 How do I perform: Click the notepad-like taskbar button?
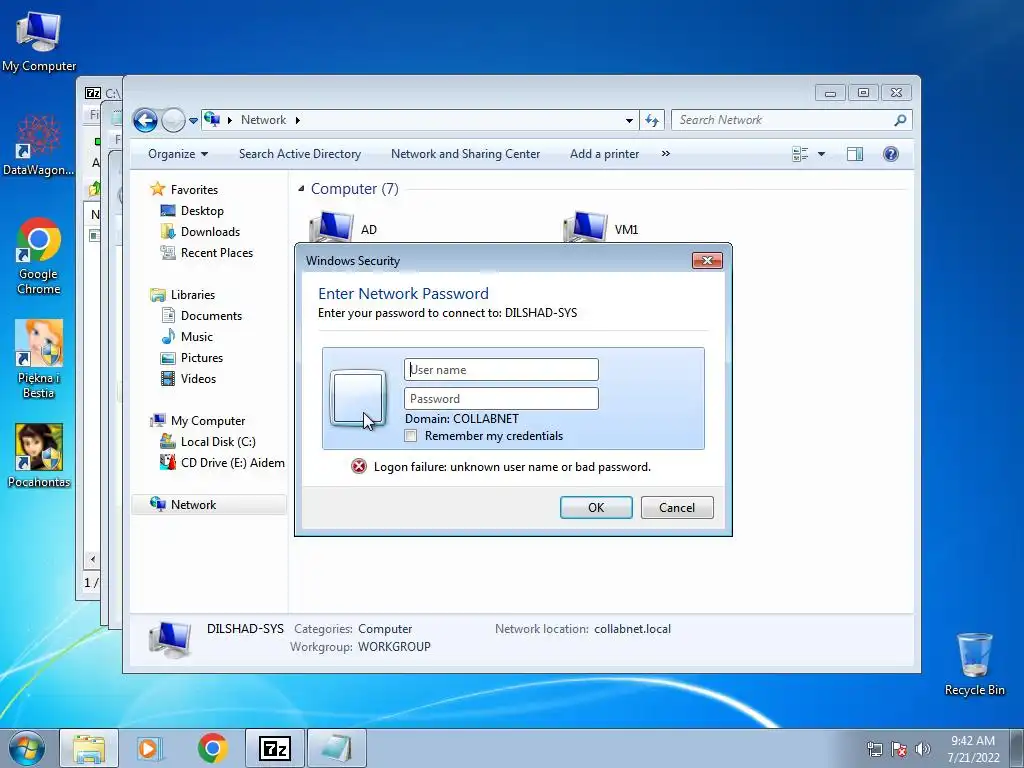(337, 748)
